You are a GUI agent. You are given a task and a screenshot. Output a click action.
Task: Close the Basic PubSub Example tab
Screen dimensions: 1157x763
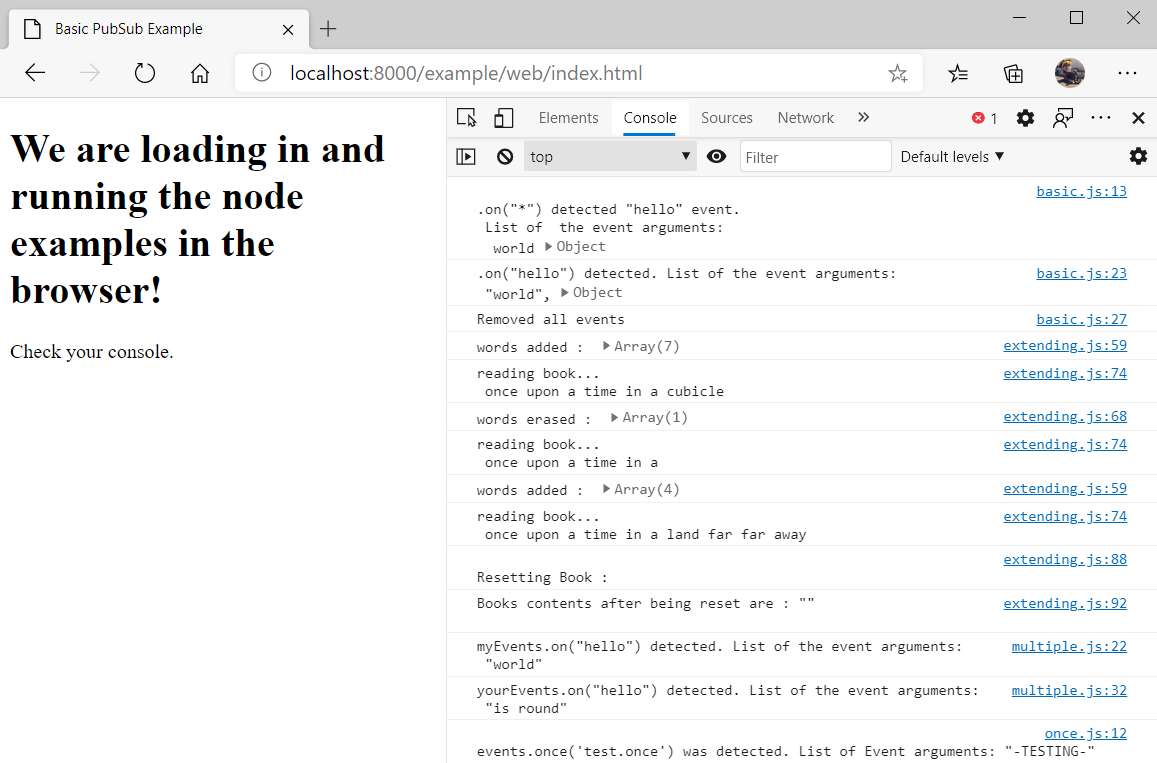click(x=288, y=30)
